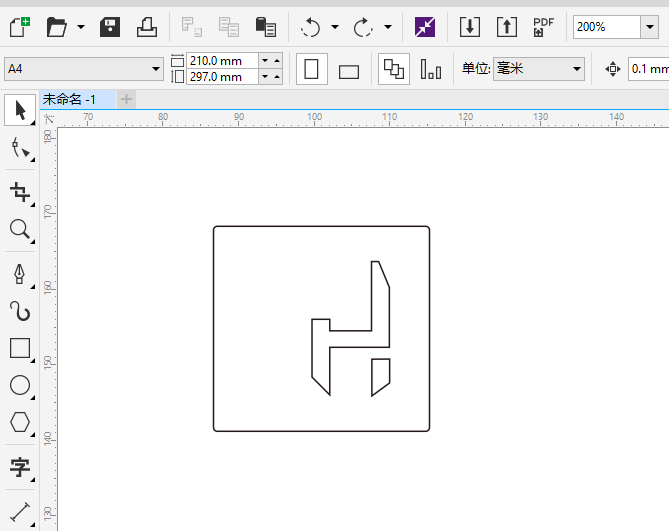Select the Shape edit tool
669x531 pixels.
20,149
